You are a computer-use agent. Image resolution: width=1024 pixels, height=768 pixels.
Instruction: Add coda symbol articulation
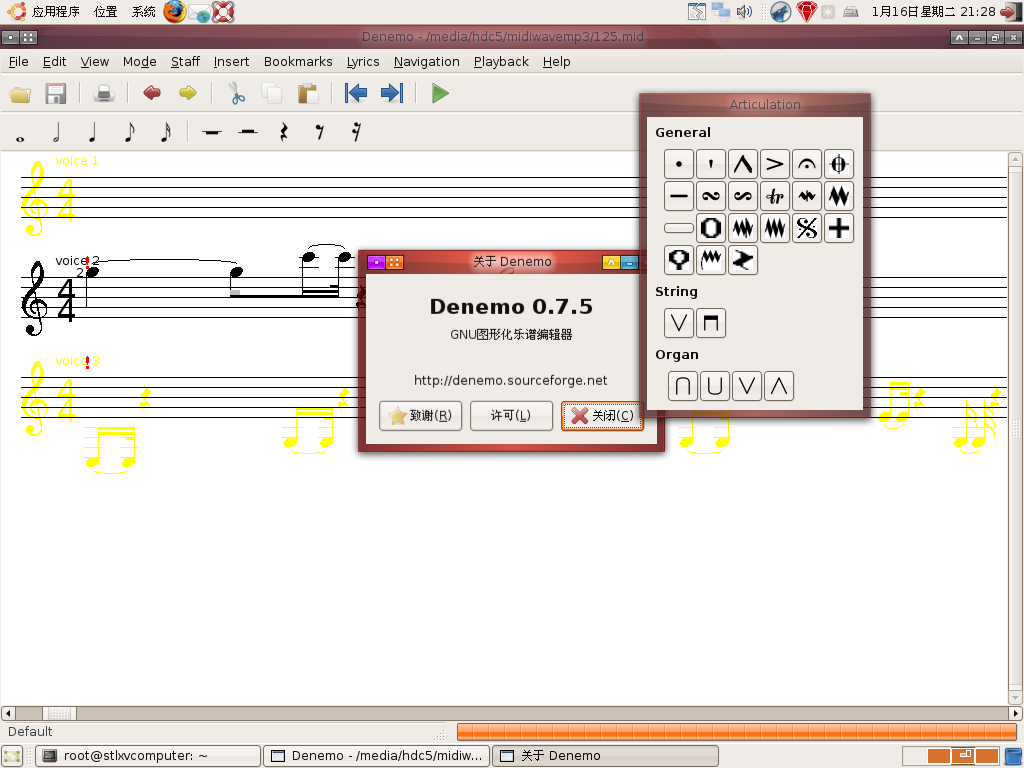839,164
